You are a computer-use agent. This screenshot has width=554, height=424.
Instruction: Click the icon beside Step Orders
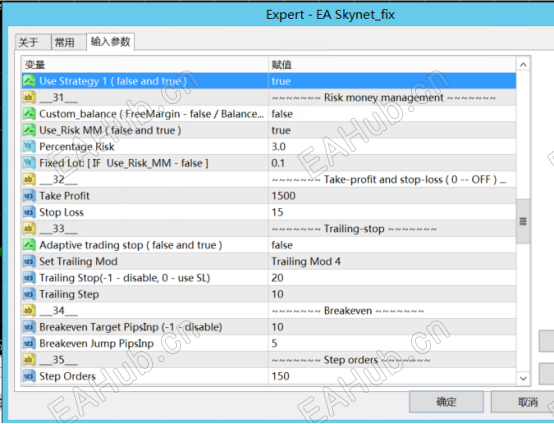[x=29, y=376]
